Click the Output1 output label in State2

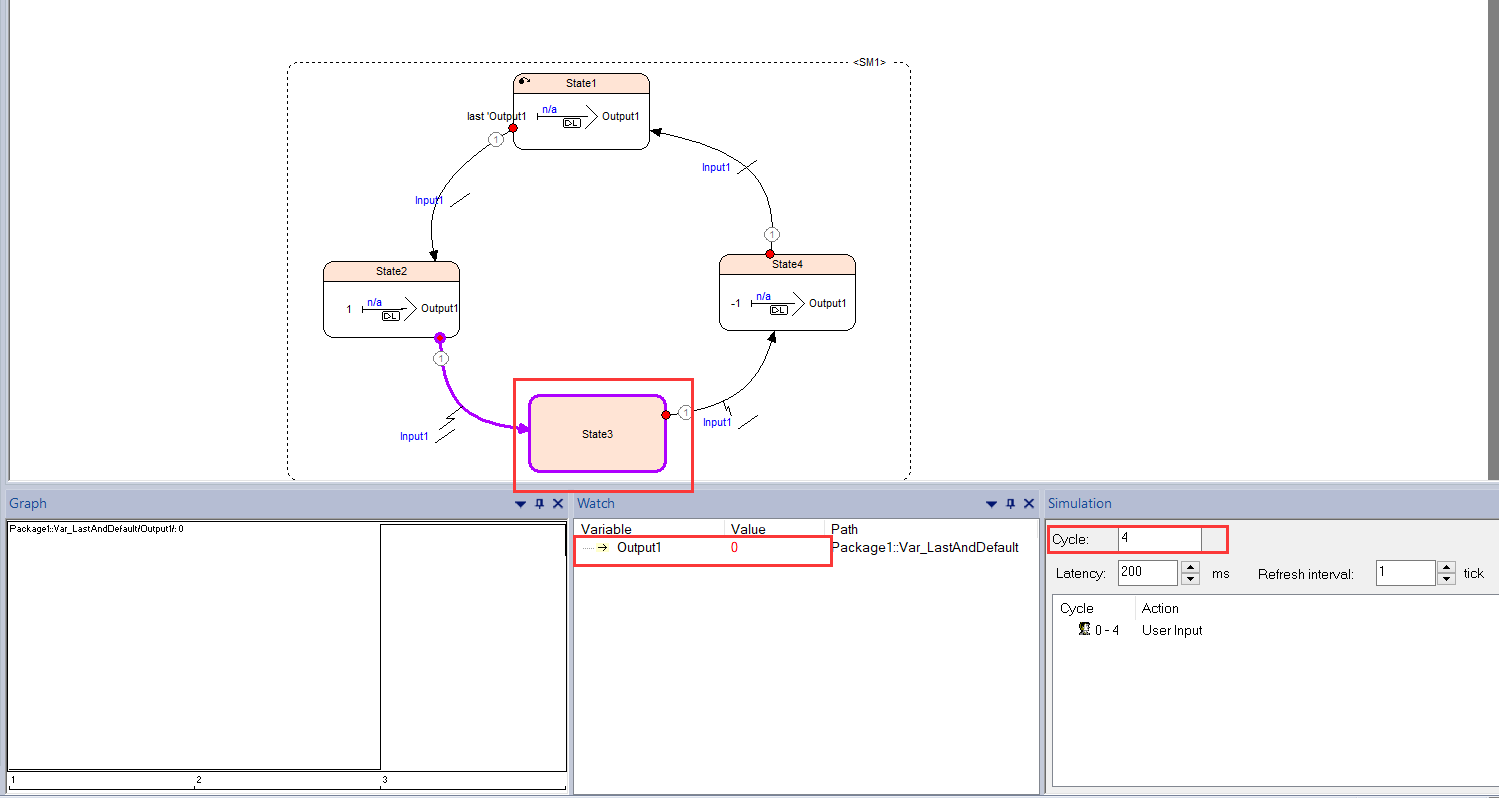coord(439,308)
